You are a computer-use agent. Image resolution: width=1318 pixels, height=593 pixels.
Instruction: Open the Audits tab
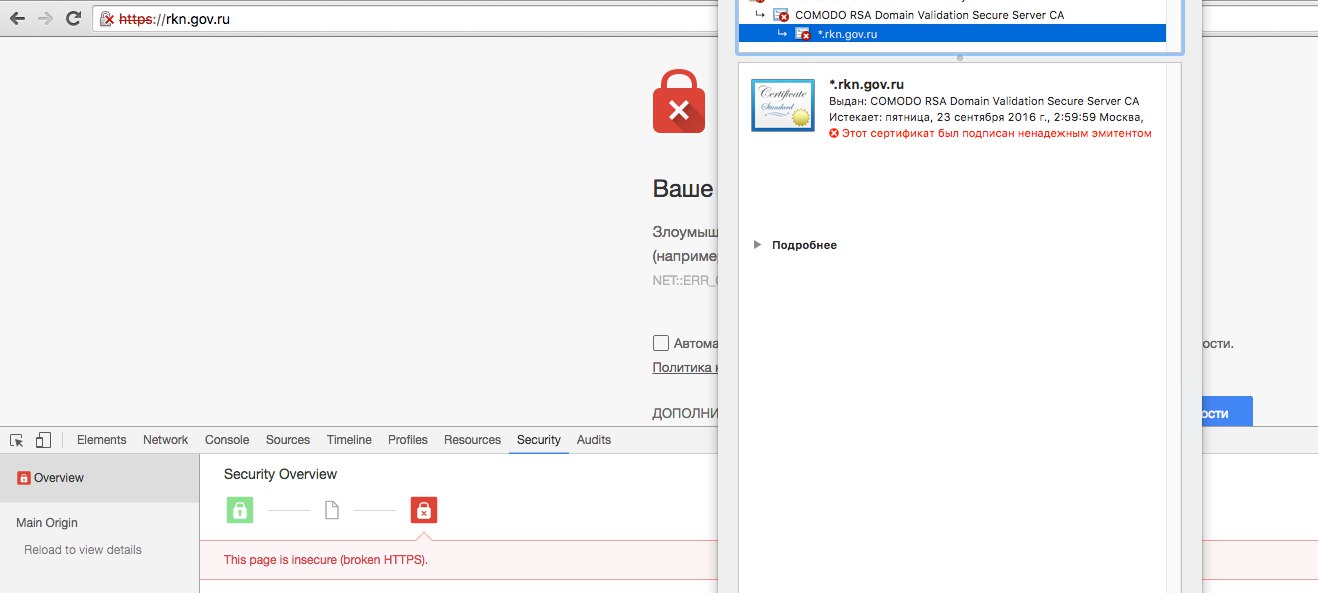click(594, 440)
